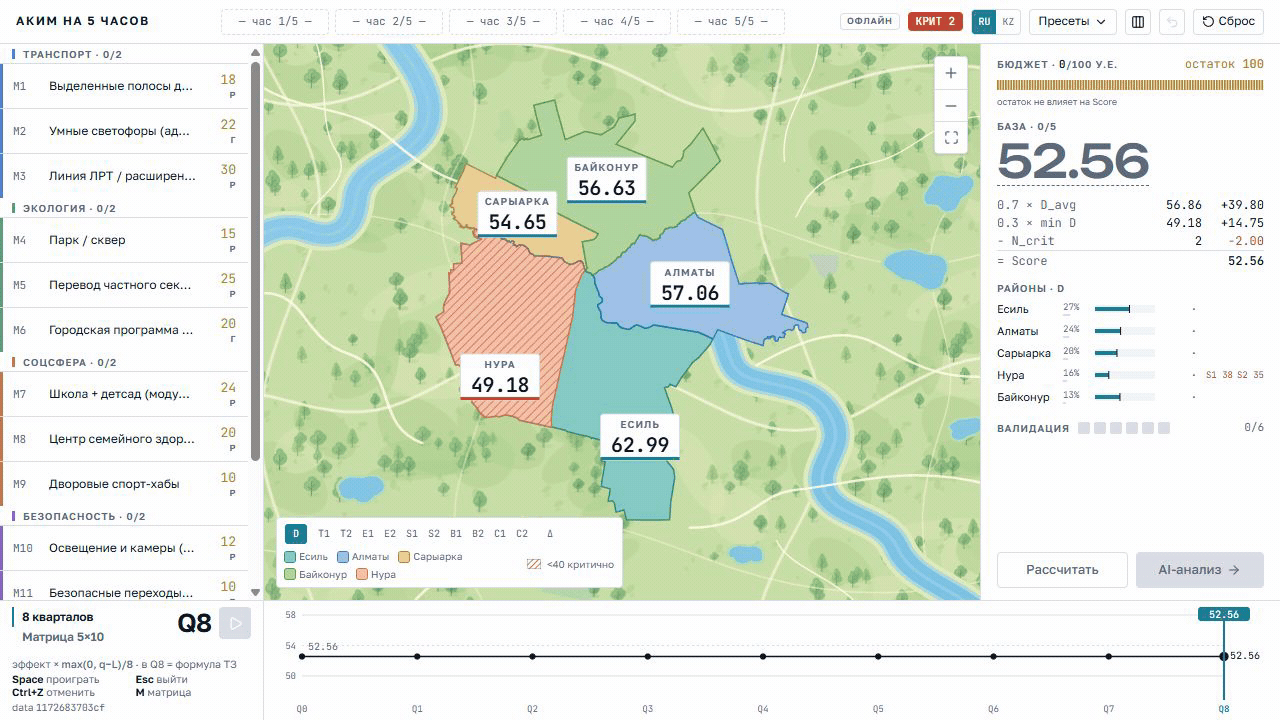Select the час 1/5 slot
This screenshot has height=720, width=1280.
(275, 21)
